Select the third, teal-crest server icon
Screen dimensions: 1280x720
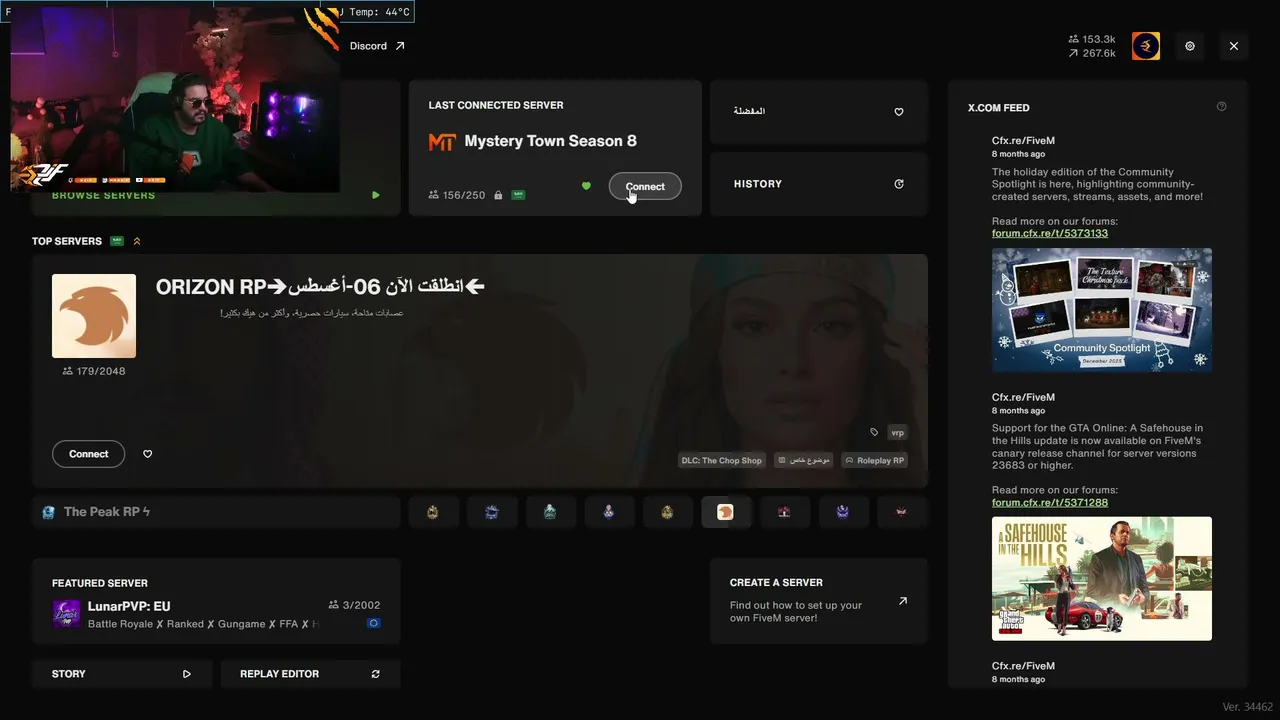pos(550,512)
